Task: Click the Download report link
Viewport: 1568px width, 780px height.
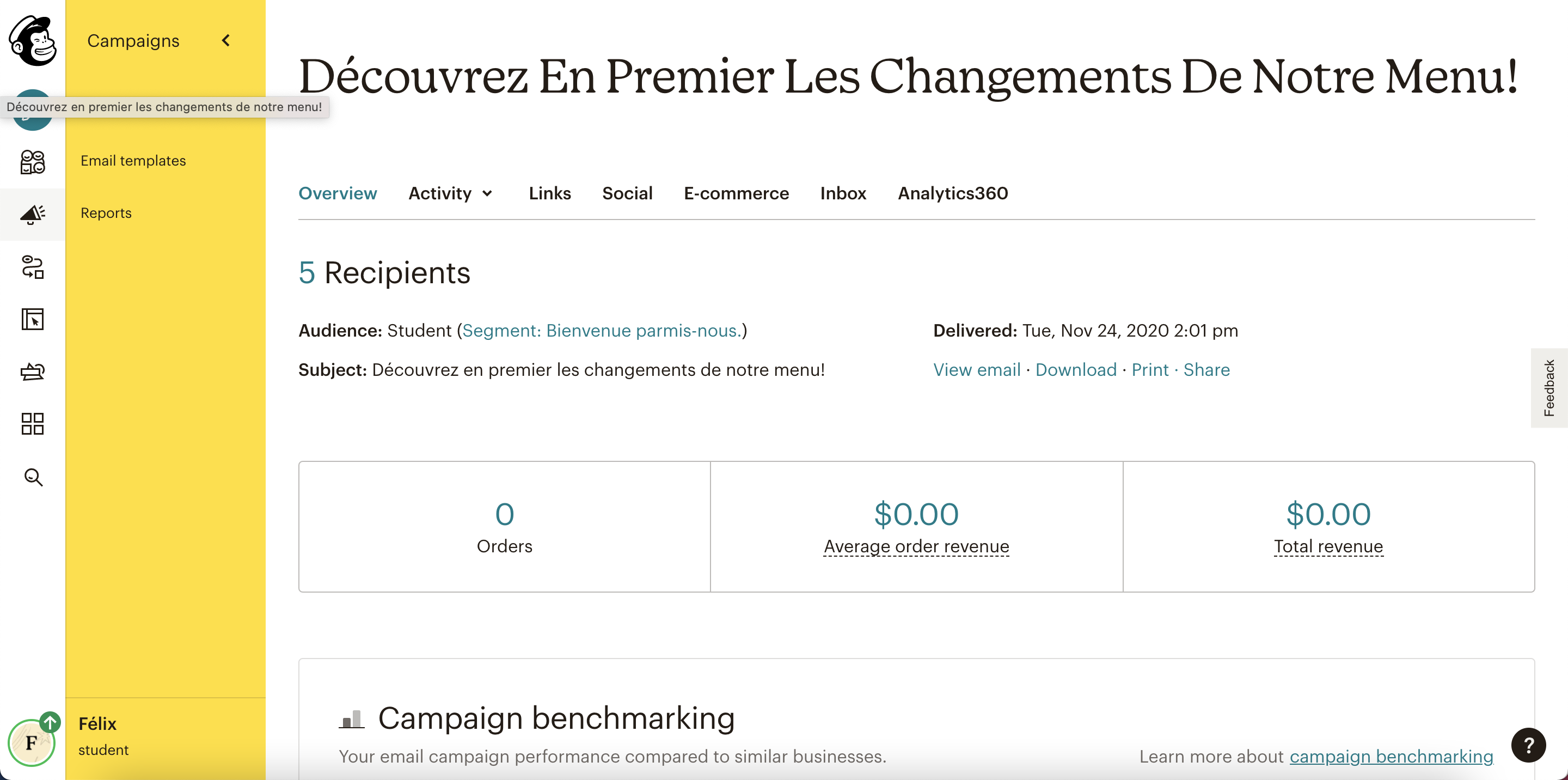Action: coord(1076,370)
